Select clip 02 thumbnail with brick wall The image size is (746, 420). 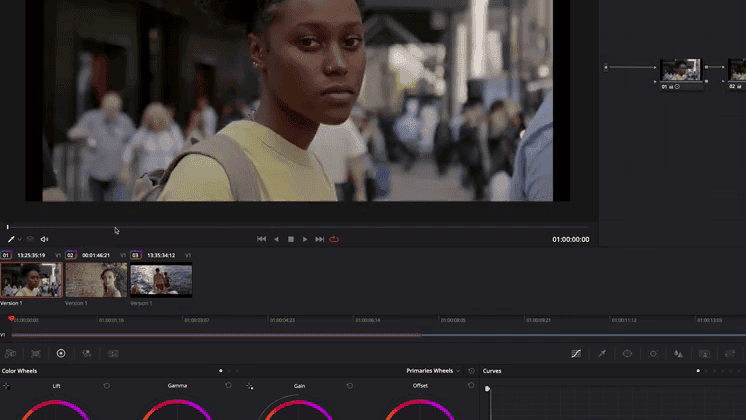pyautogui.click(x=96, y=280)
